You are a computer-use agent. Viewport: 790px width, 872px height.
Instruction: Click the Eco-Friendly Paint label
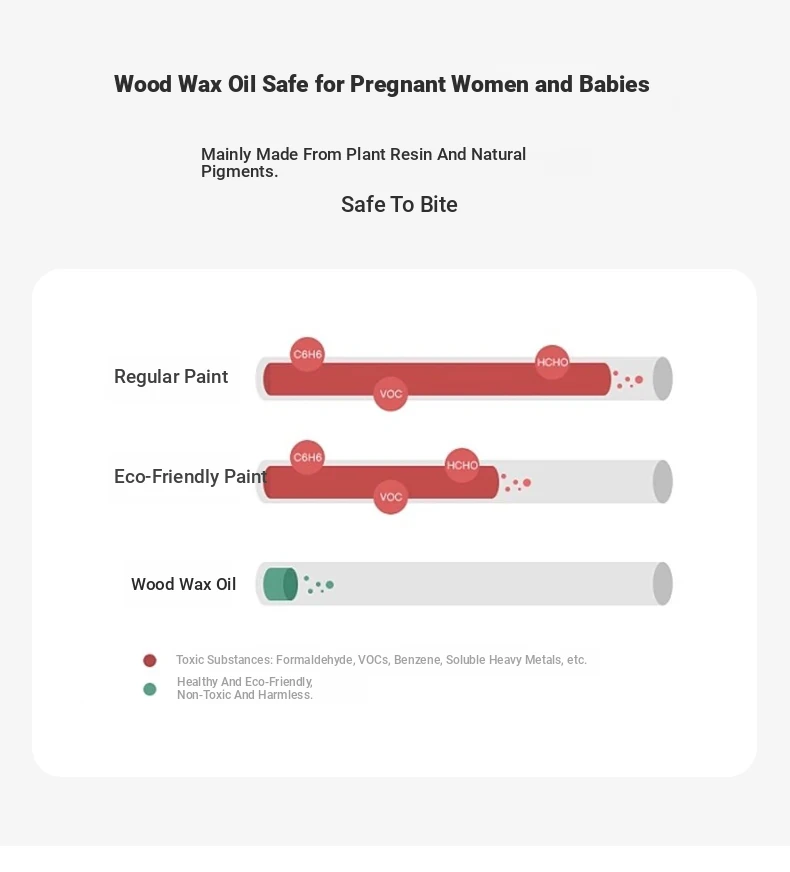(x=190, y=477)
